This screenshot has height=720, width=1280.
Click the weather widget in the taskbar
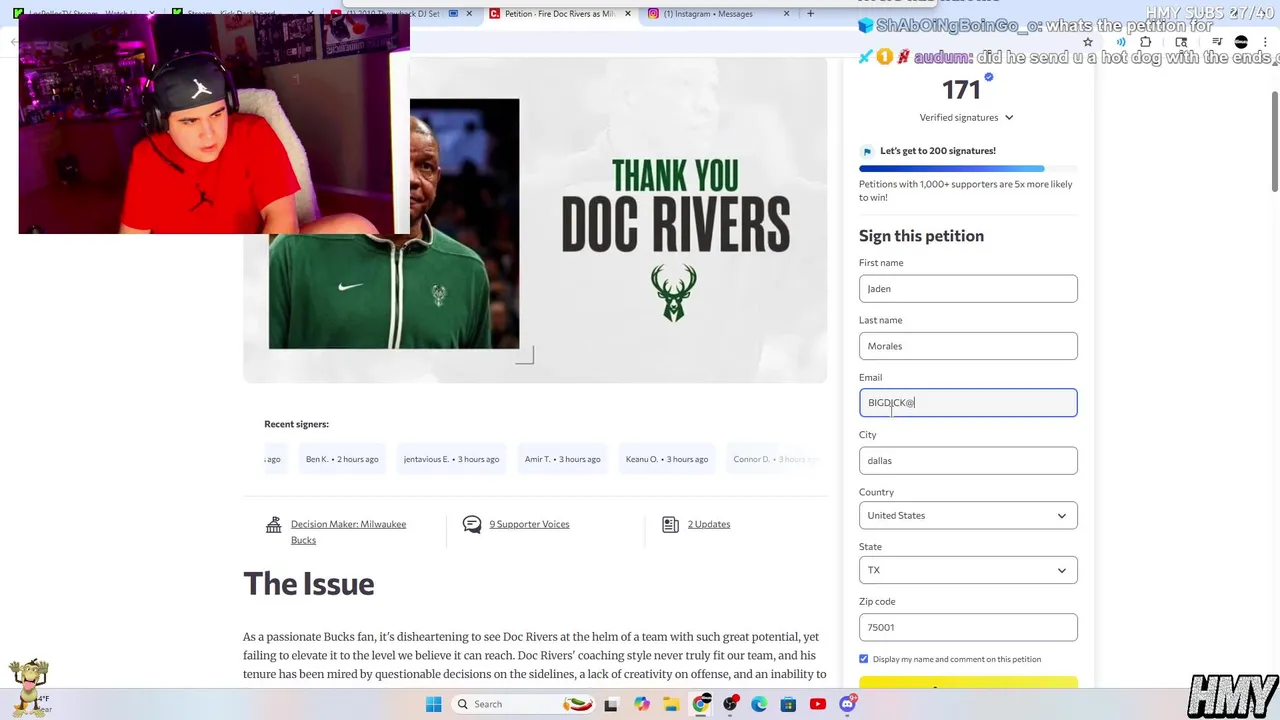[x=30, y=704]
